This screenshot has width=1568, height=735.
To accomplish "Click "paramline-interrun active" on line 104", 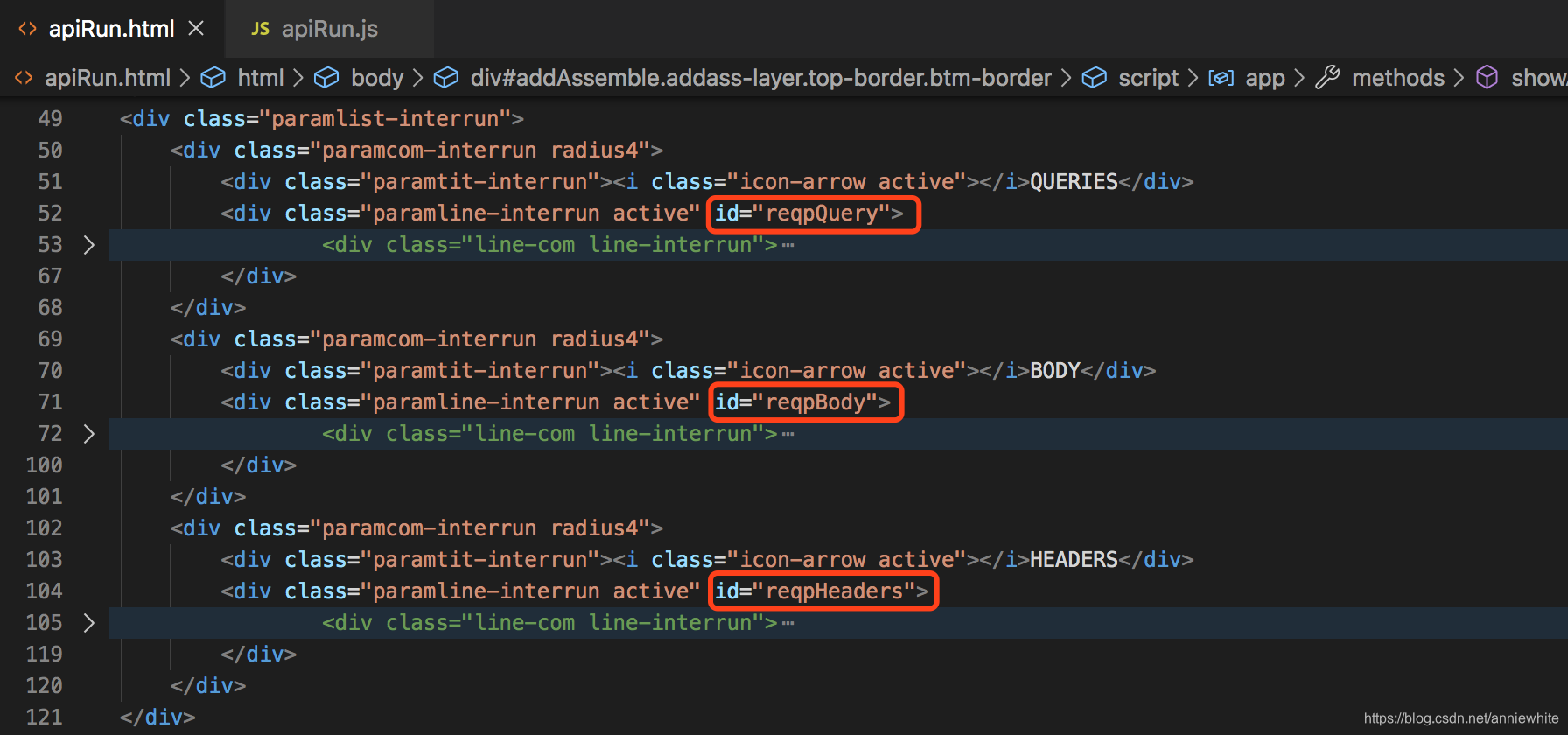I will 530,591.
